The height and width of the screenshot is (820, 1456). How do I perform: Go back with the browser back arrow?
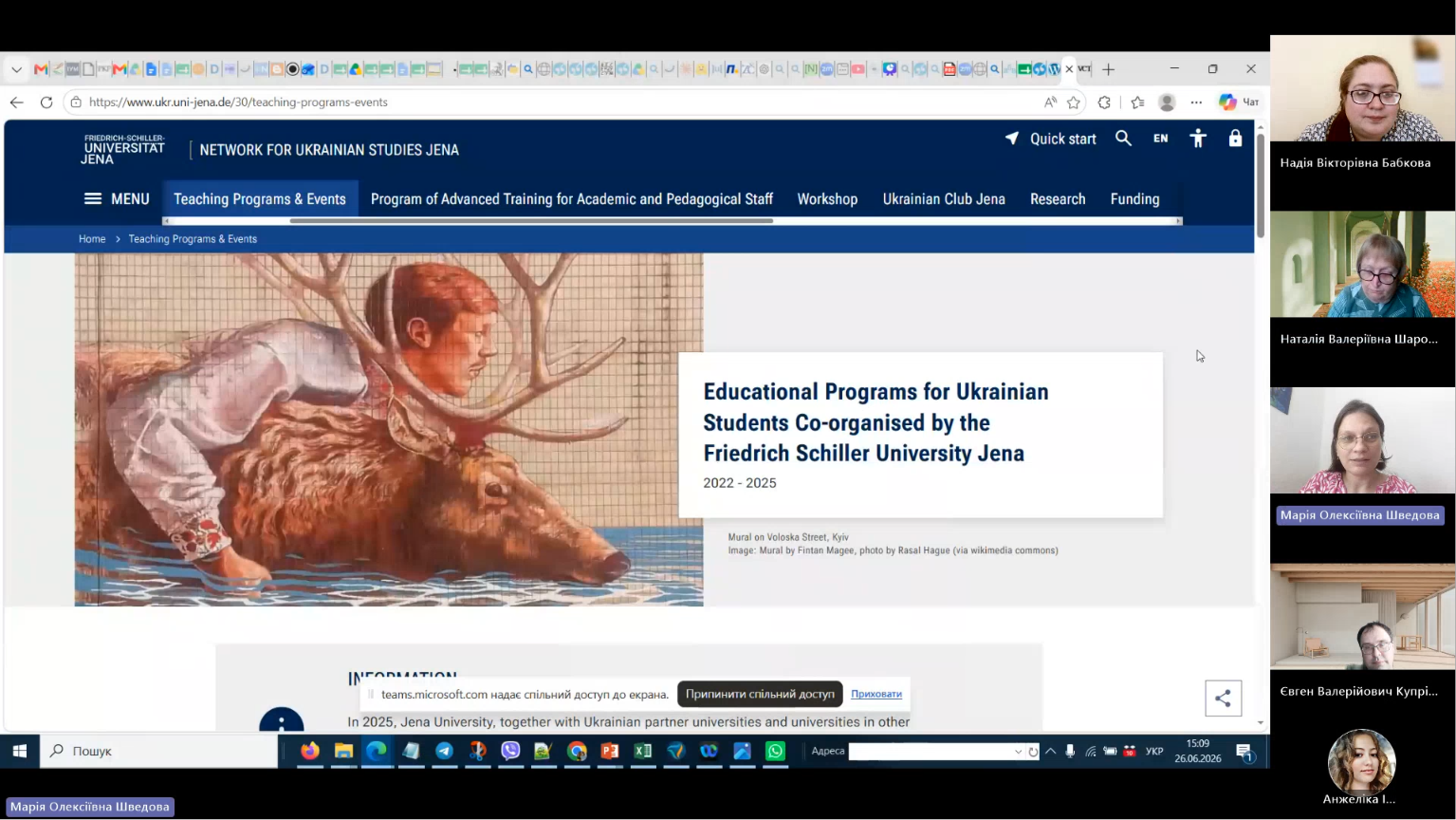[x=17, y=102]
